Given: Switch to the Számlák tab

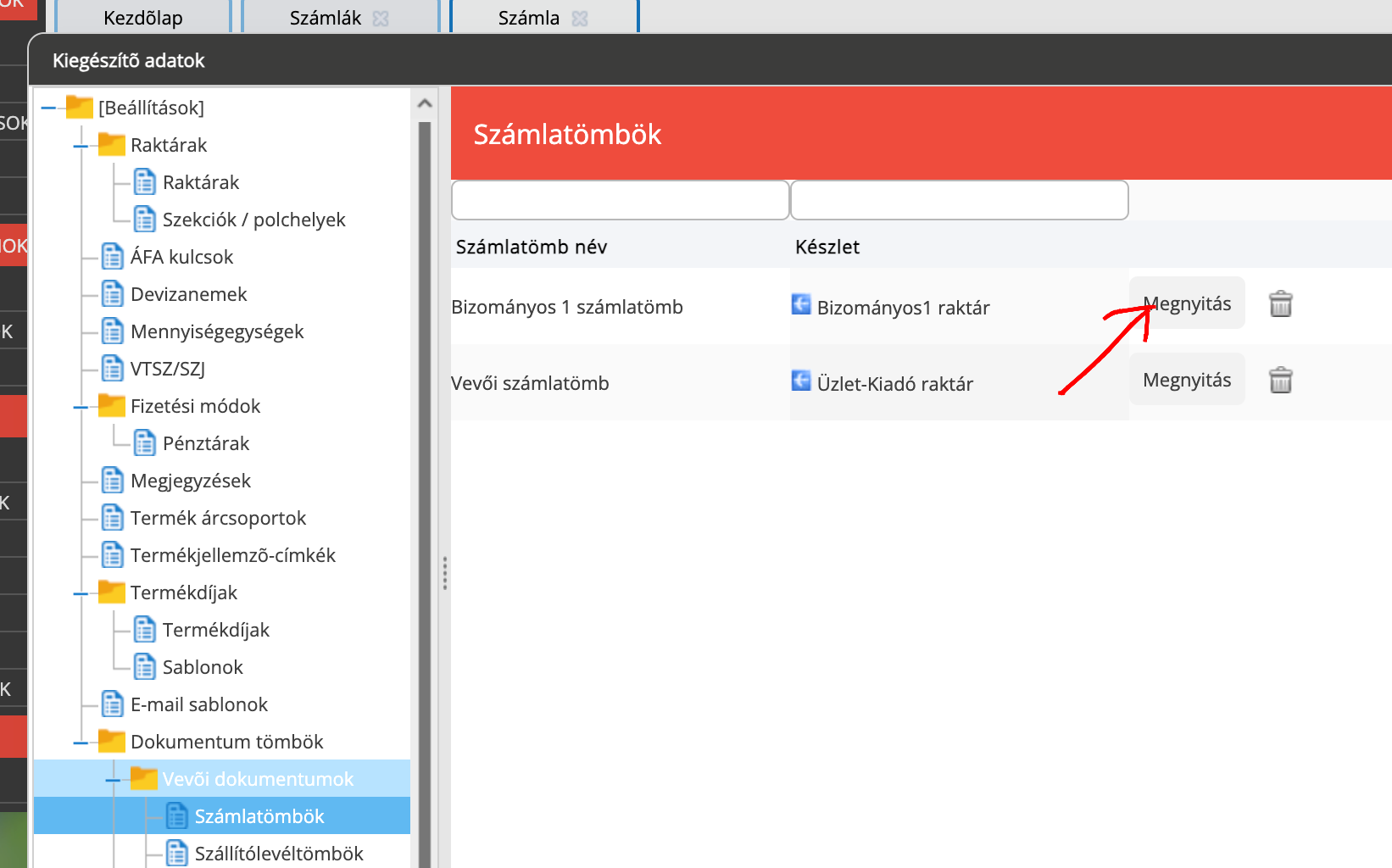Looking at the screenshot, I should pyautogui.click(x=325, y=18).
